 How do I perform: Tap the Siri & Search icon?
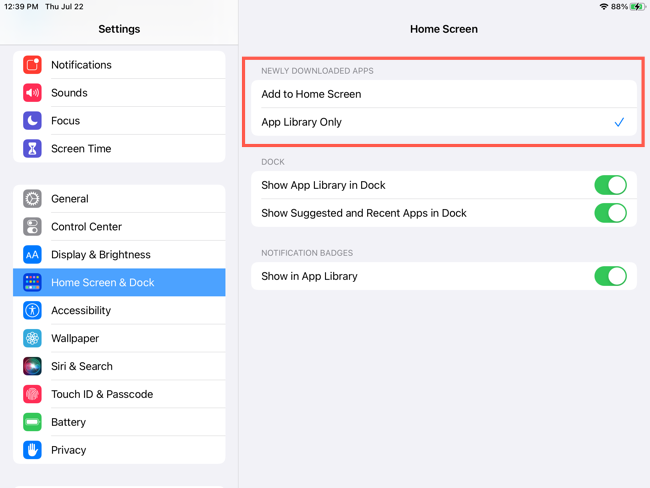[32, 367]
